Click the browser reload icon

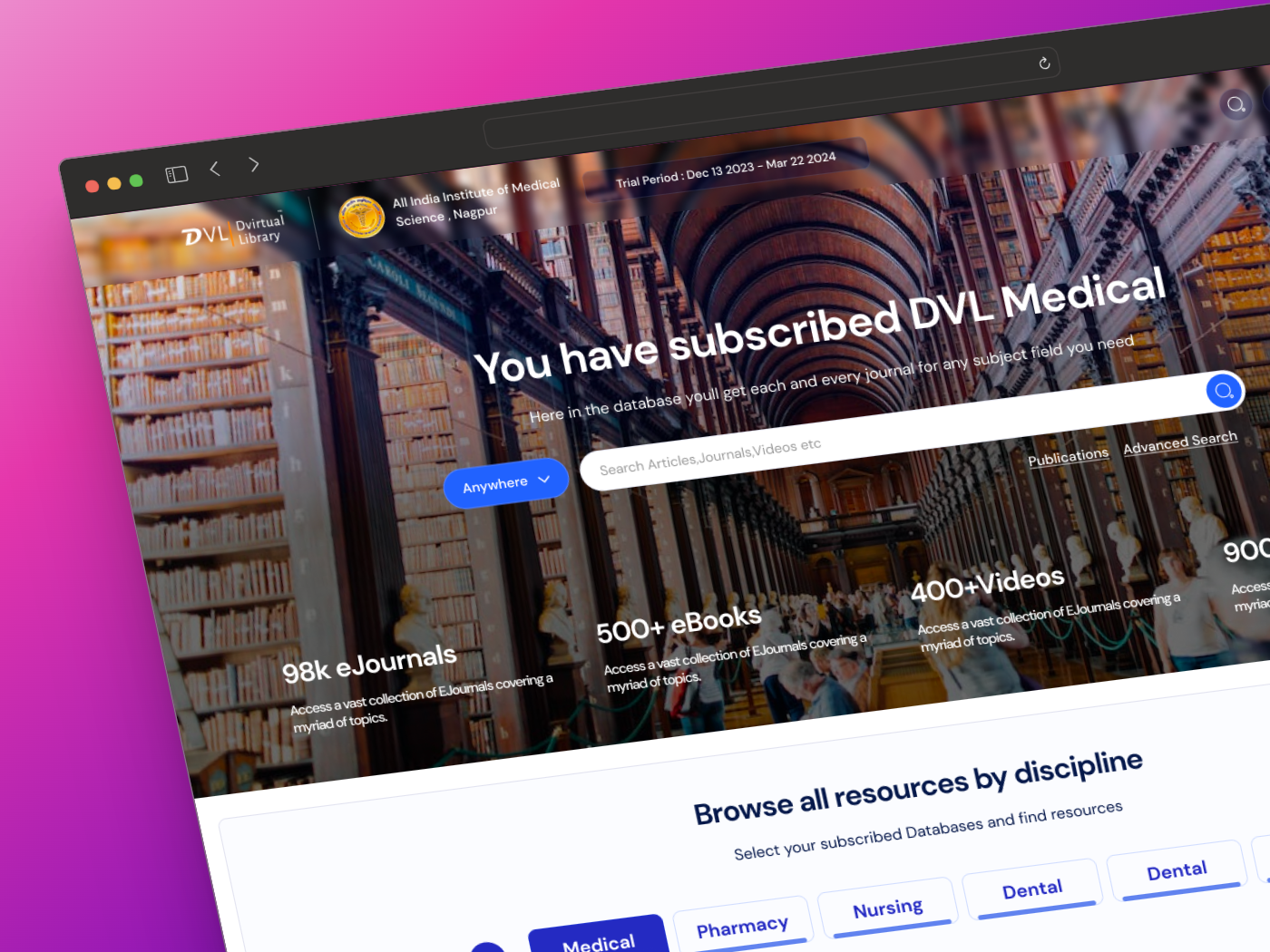tap(1044, 63)
